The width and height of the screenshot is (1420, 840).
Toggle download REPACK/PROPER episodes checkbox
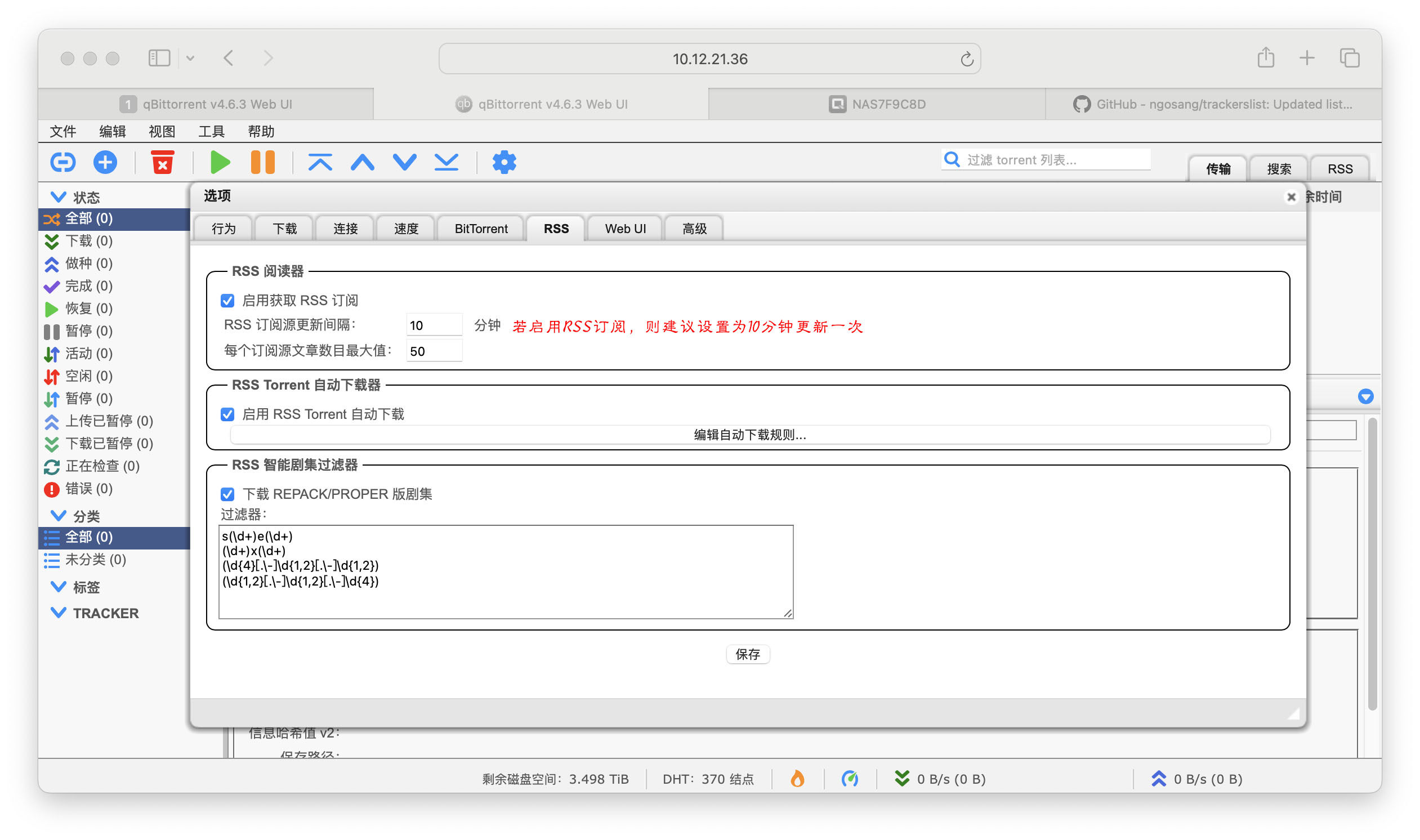click(227, 494)
